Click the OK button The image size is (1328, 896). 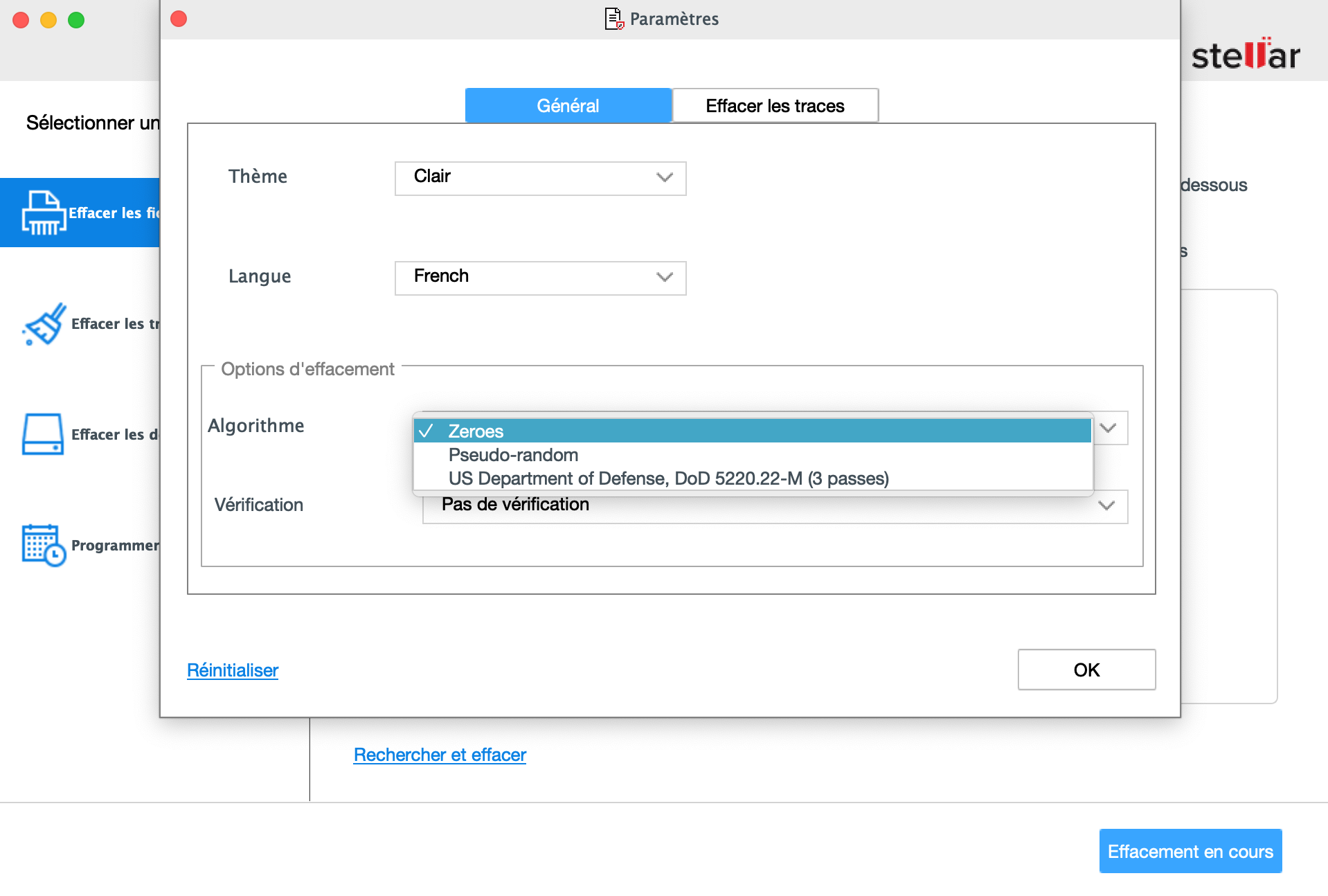(x=1086, y=670)
